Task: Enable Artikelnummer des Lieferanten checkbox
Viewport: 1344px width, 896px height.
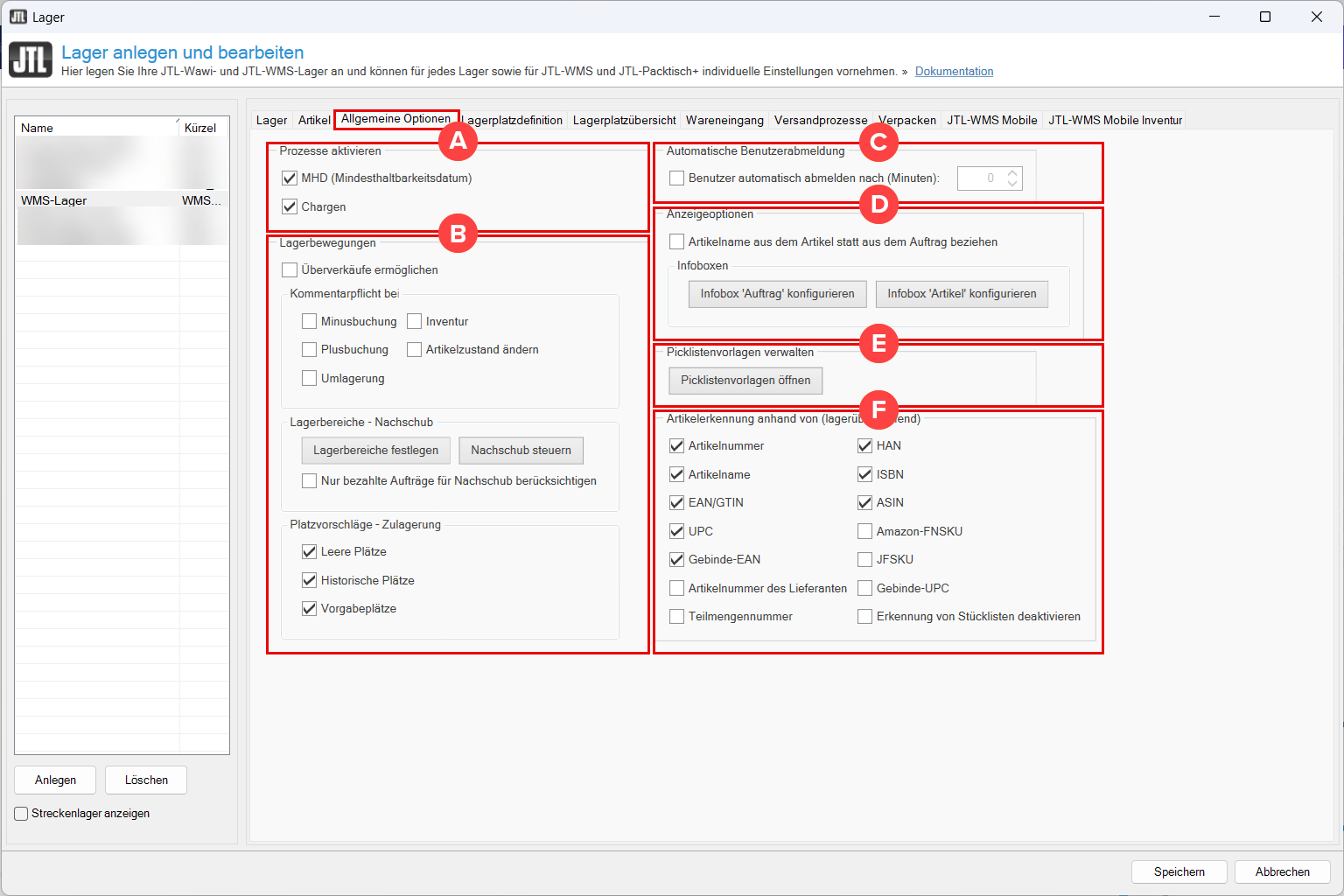Action: pos(676,589)
